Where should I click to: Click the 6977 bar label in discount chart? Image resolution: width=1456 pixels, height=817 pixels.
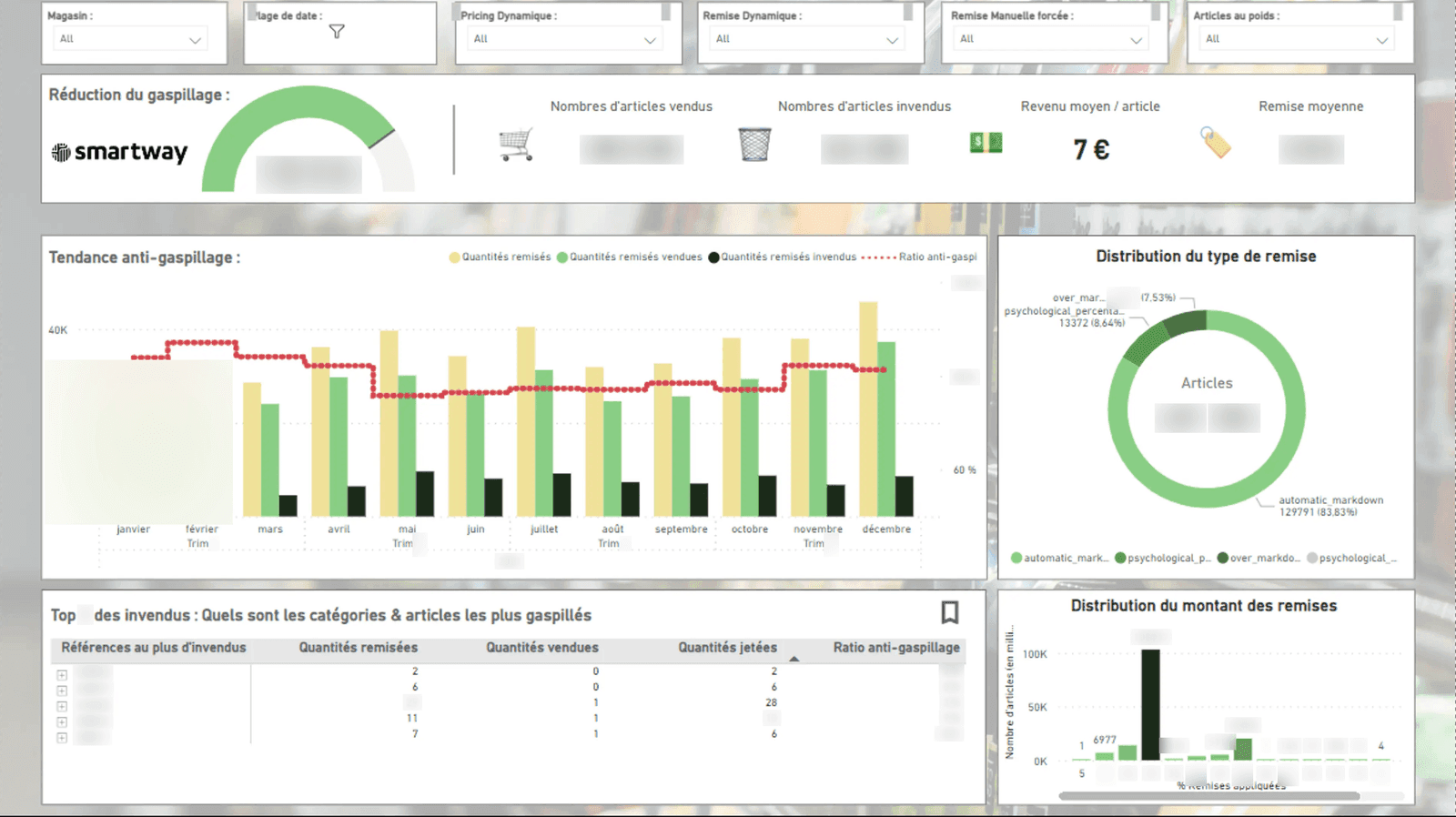pyautogui.click(x=1105, y=740)
